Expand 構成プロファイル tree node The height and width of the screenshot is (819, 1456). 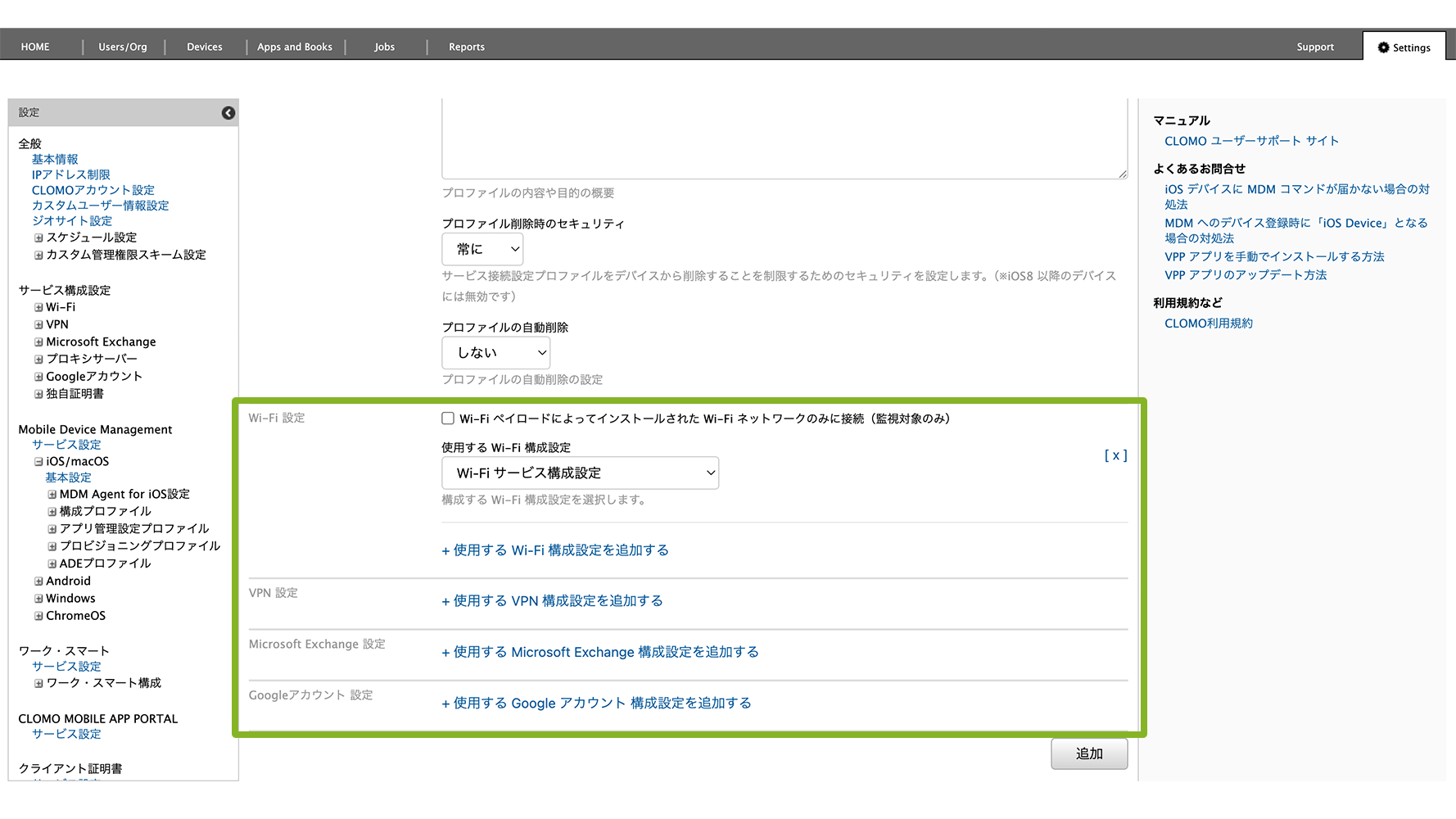point(52,512)
